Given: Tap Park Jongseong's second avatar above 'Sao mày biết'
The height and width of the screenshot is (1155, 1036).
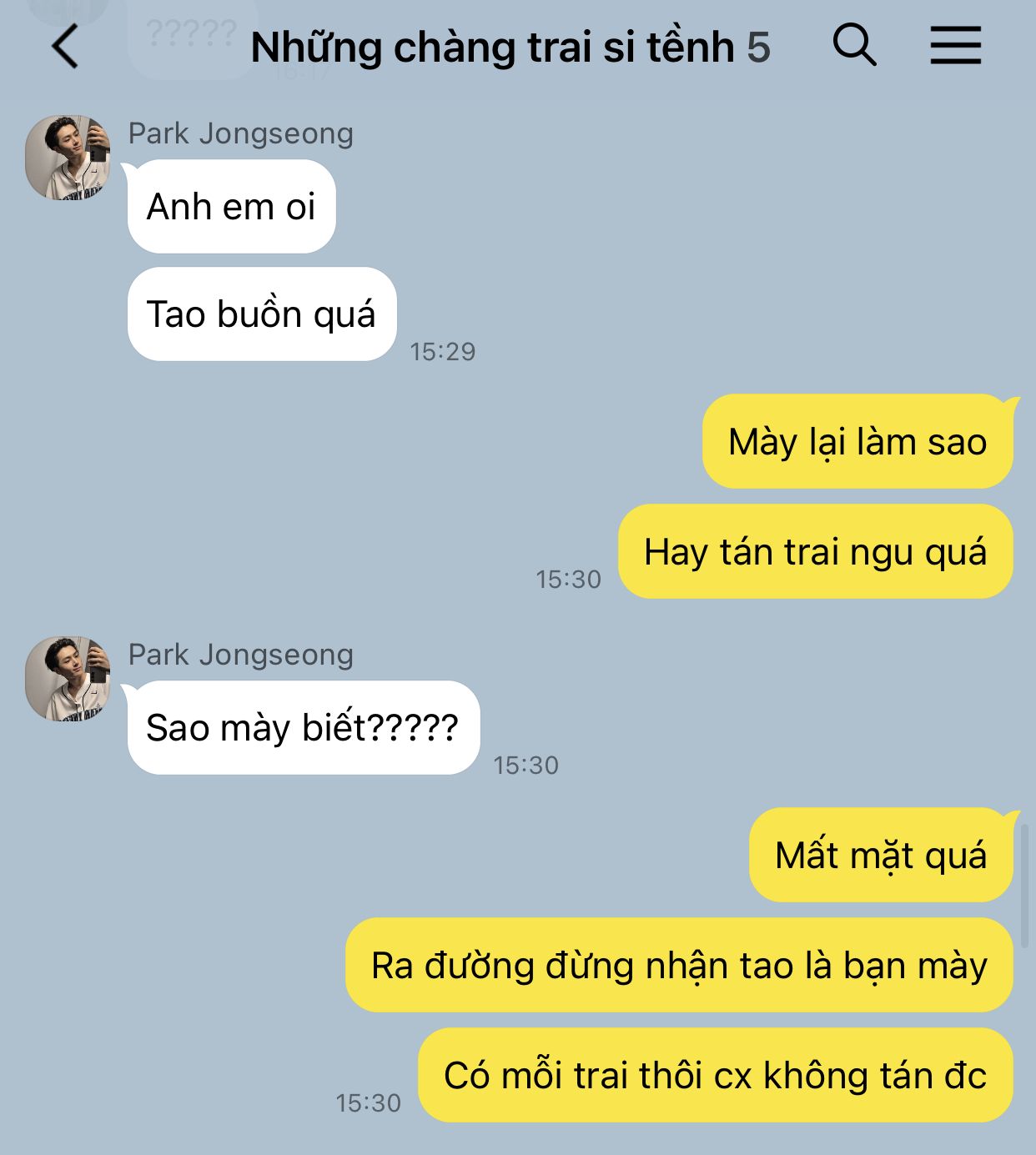Looking at the screenshot, I should coord(68,679).
